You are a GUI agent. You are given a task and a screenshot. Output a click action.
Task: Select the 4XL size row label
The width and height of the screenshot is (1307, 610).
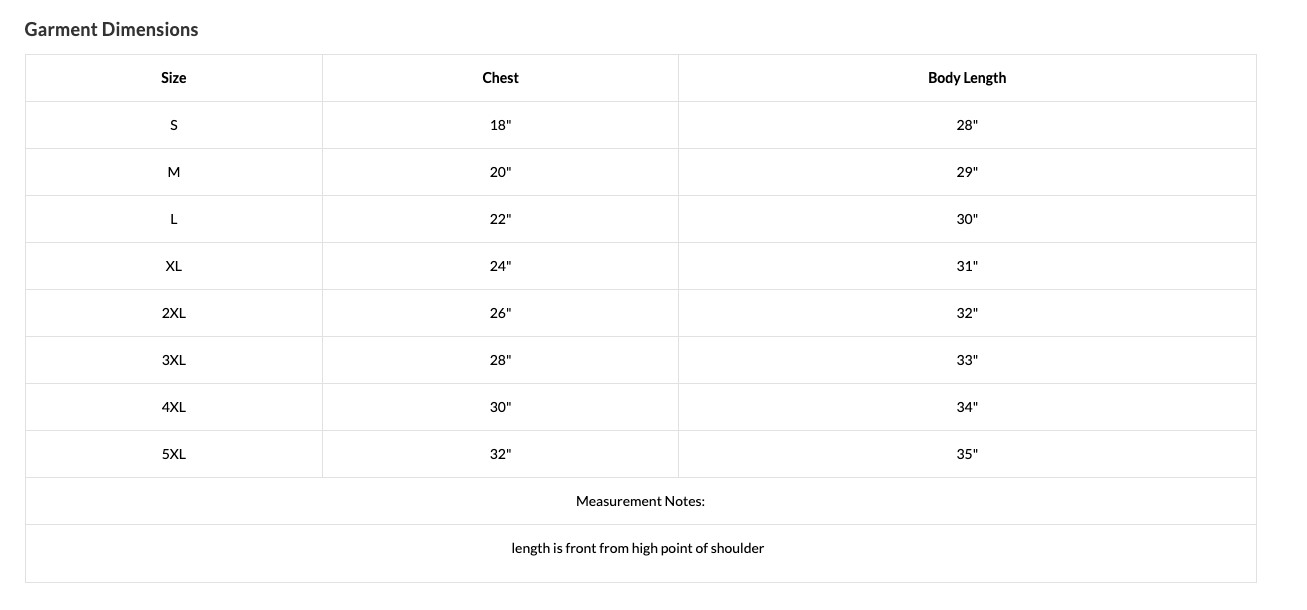tap(174, 407)
